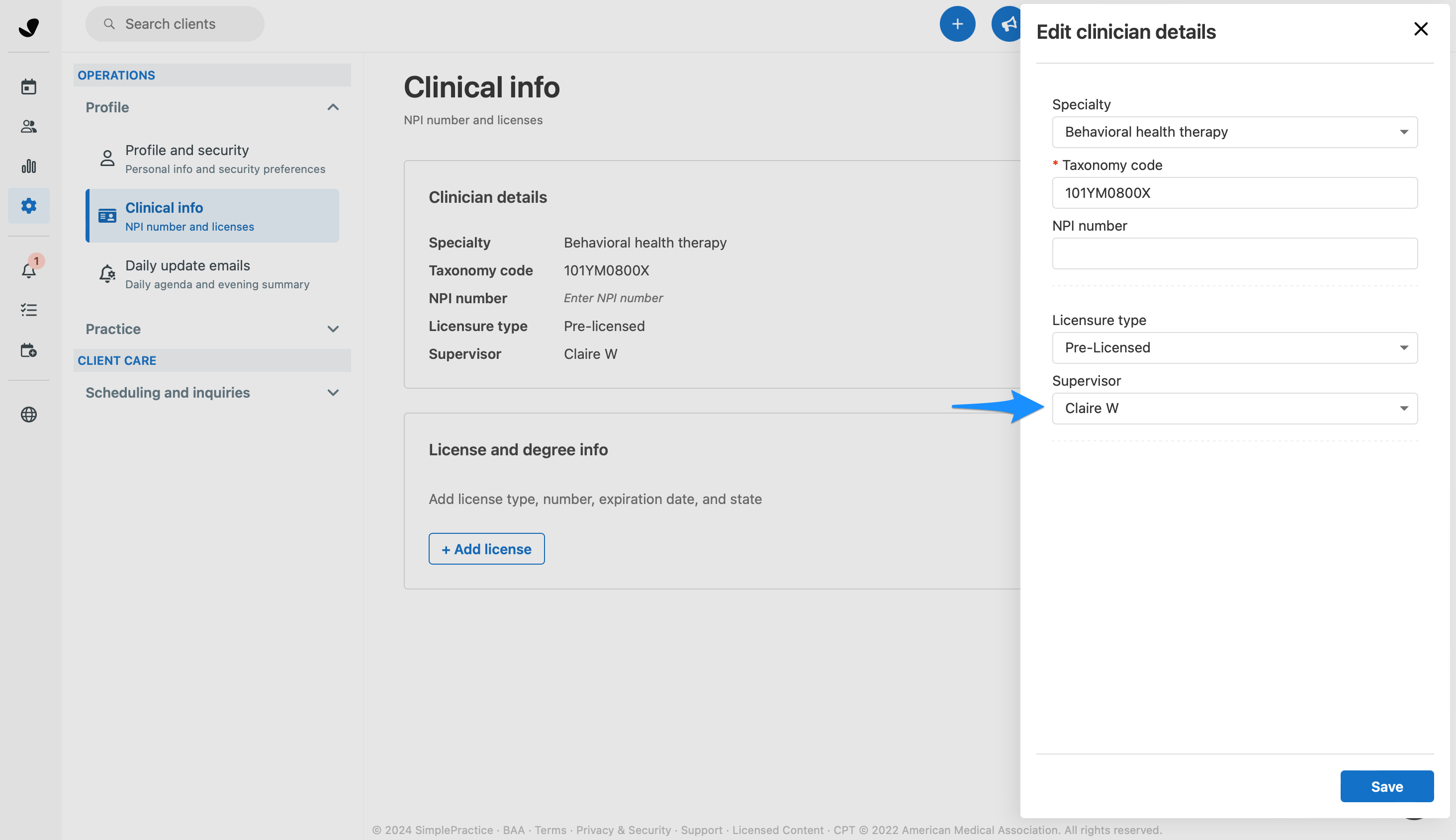This screenshot has height=840, width=1456.
Task: Open Profile and security settings
Action: 212,158
